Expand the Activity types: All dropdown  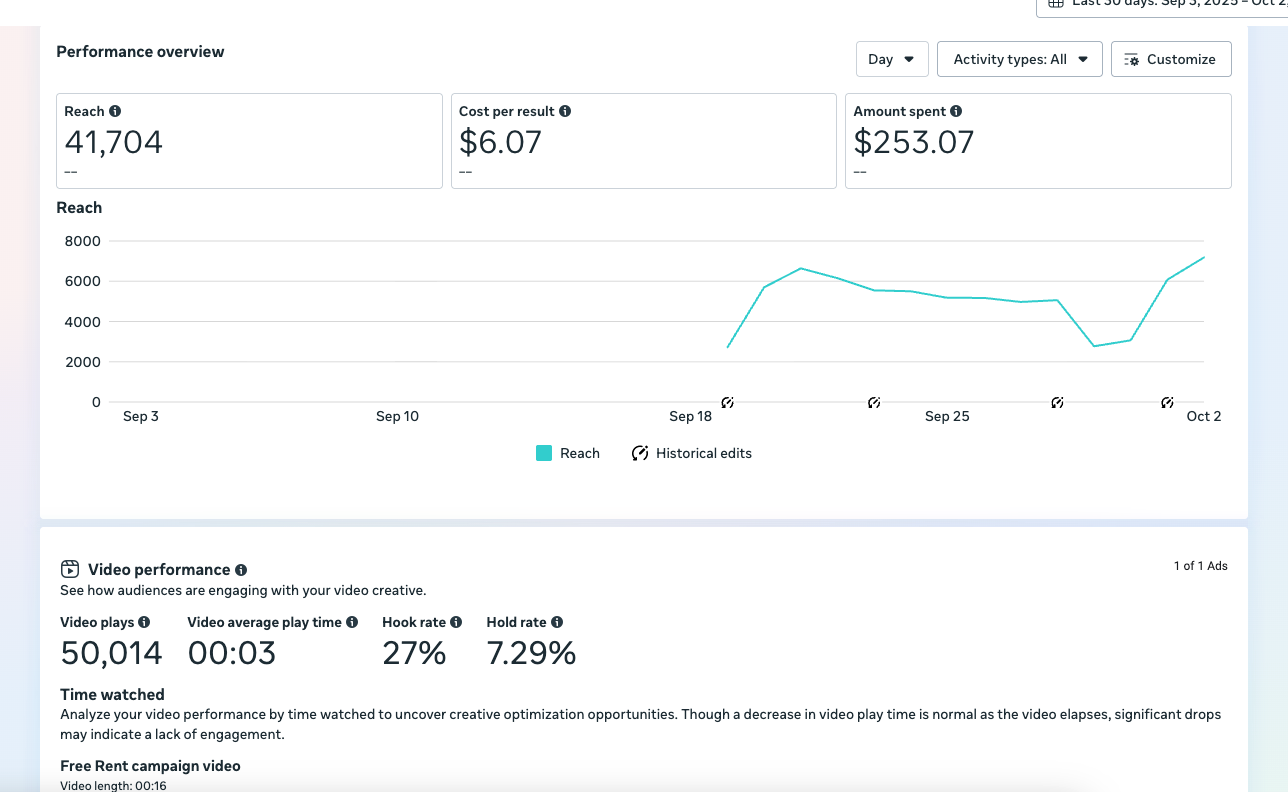pyautogui.click(x=1019, y=59)
